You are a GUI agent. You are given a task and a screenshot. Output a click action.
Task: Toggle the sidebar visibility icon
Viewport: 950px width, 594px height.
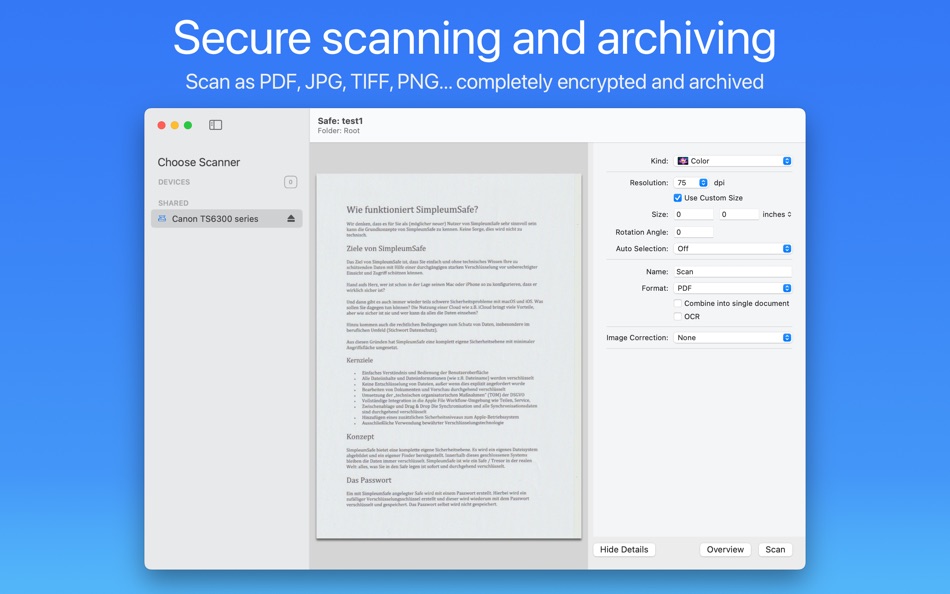[215, 124]
